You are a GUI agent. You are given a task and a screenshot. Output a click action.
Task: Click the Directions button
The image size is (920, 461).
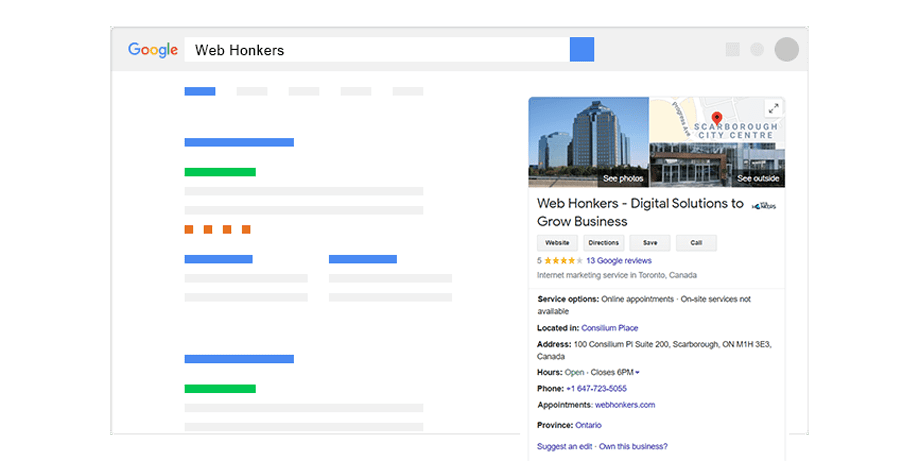point(603,243)
